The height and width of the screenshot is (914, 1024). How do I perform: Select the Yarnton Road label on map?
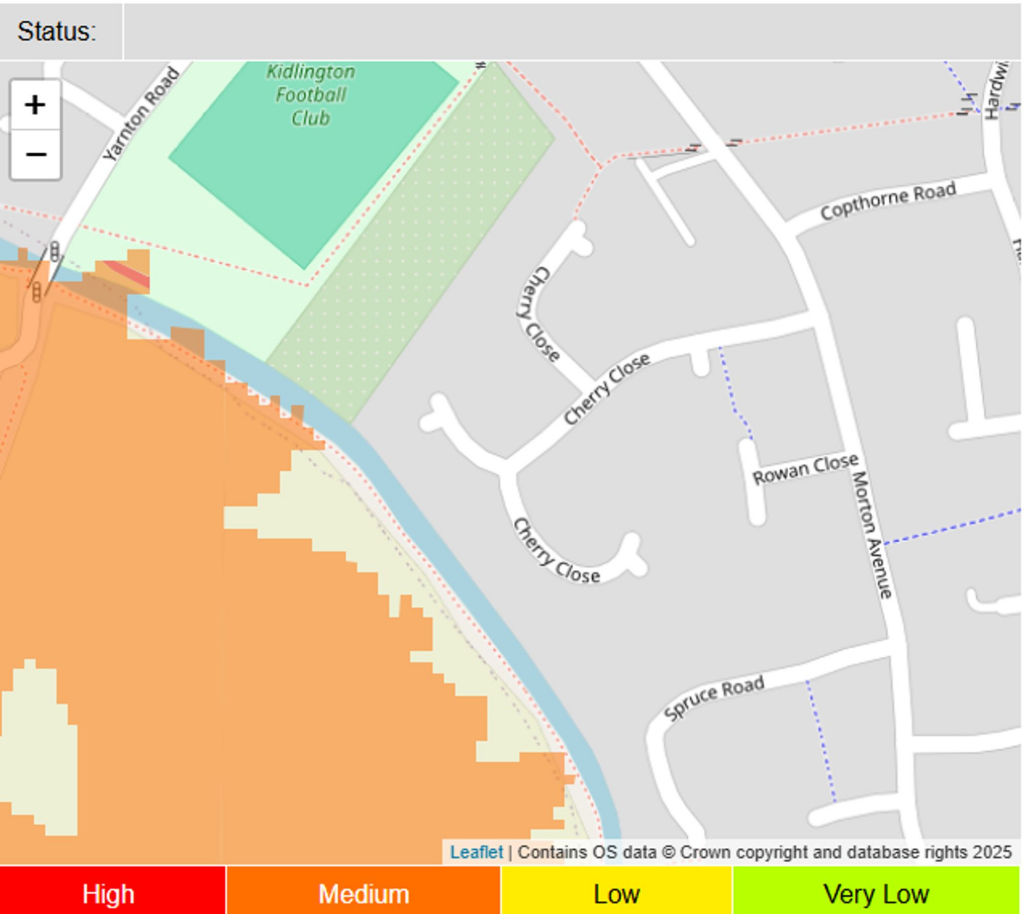(141, 114)
